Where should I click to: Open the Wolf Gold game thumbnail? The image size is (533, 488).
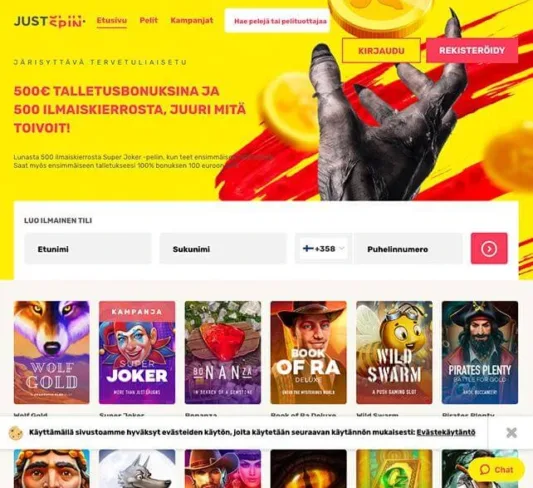pos(52,352)
